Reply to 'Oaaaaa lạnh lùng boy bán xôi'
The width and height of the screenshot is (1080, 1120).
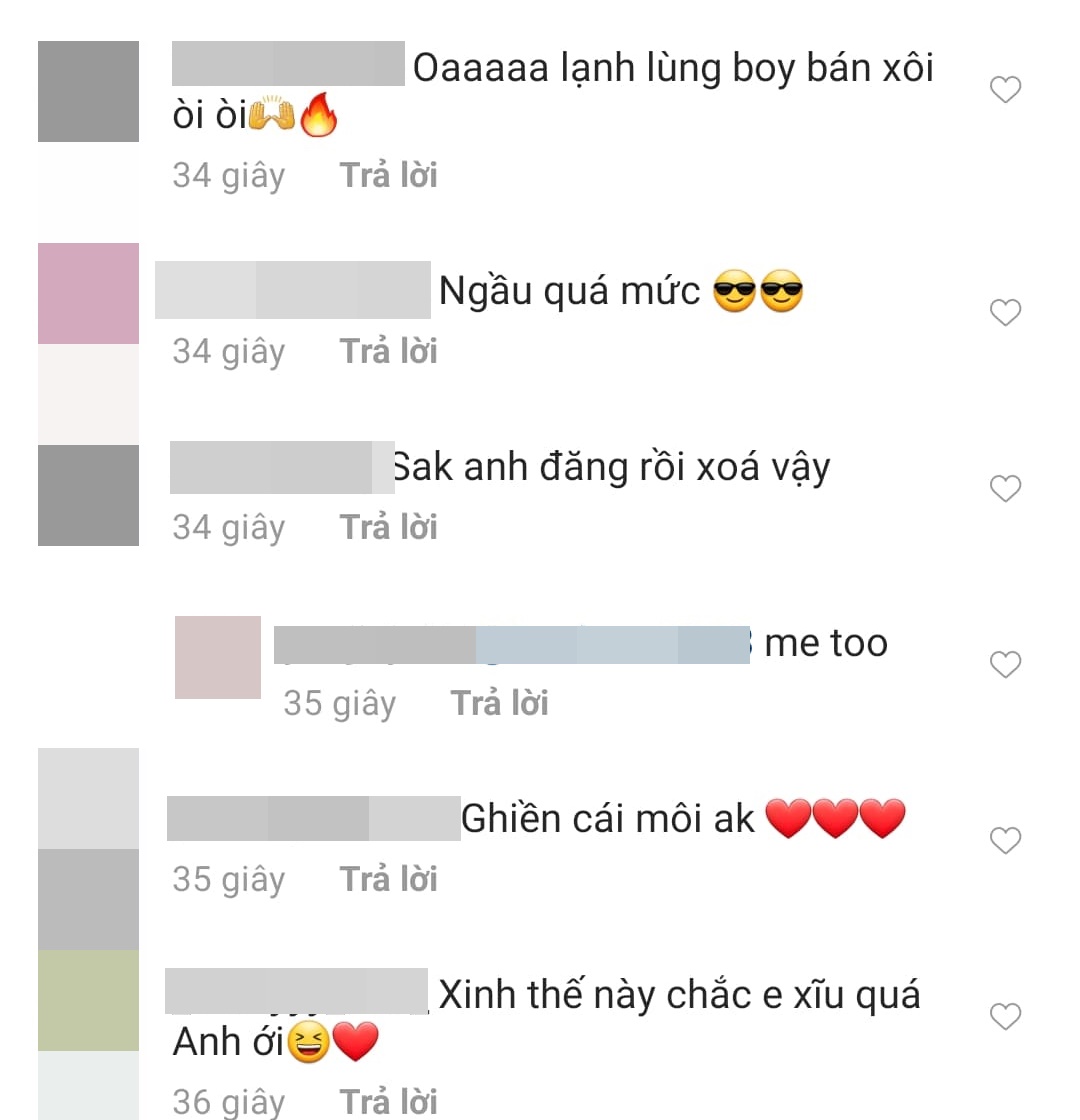[388, 176]
